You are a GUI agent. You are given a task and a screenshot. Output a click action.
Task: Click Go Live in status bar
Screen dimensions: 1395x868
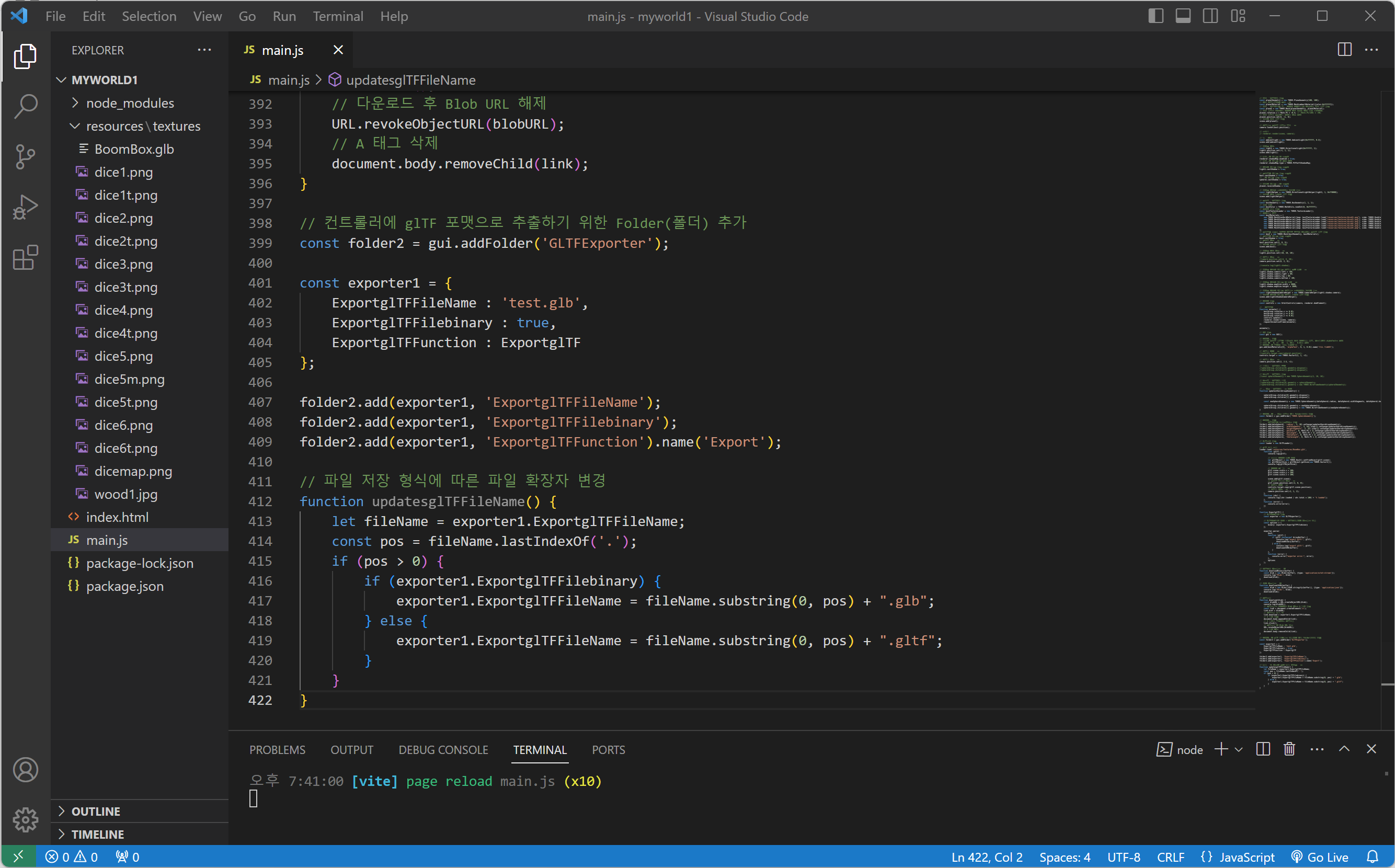click(1320, 856)
